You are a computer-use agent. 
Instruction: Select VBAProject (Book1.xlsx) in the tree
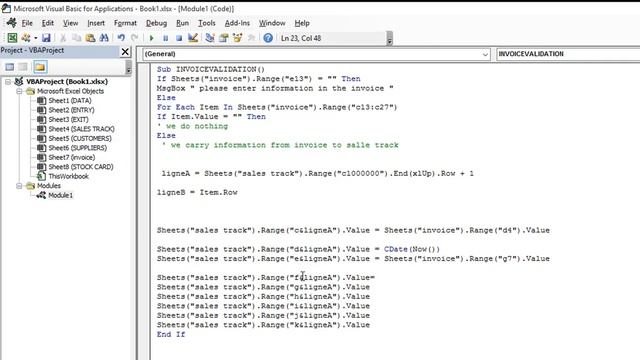point(67,82)
